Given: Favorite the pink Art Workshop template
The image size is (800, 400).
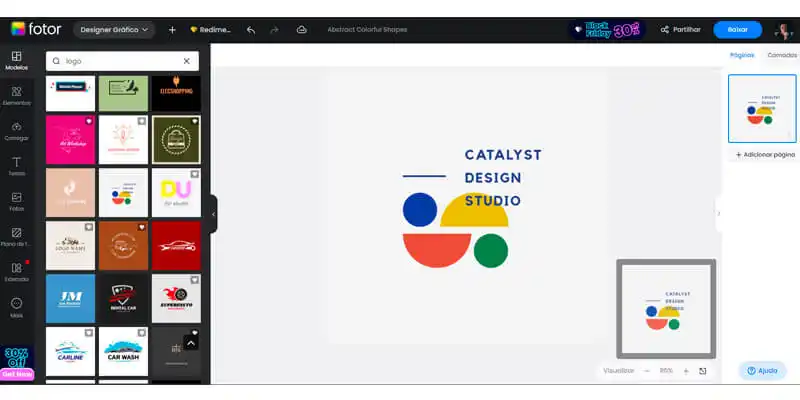Looking at the screenshot, I should [x=89, y=121].
